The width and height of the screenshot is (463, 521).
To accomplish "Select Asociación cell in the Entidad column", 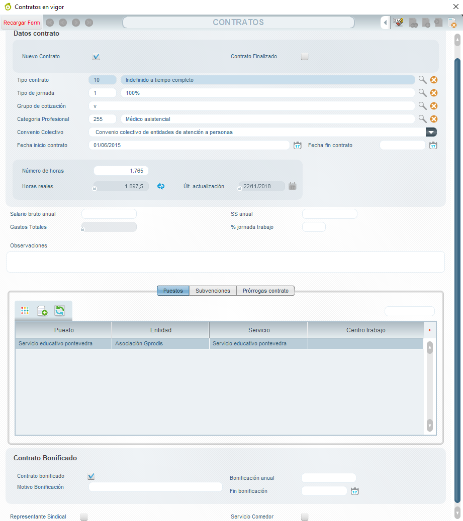I will coord(160,343).
